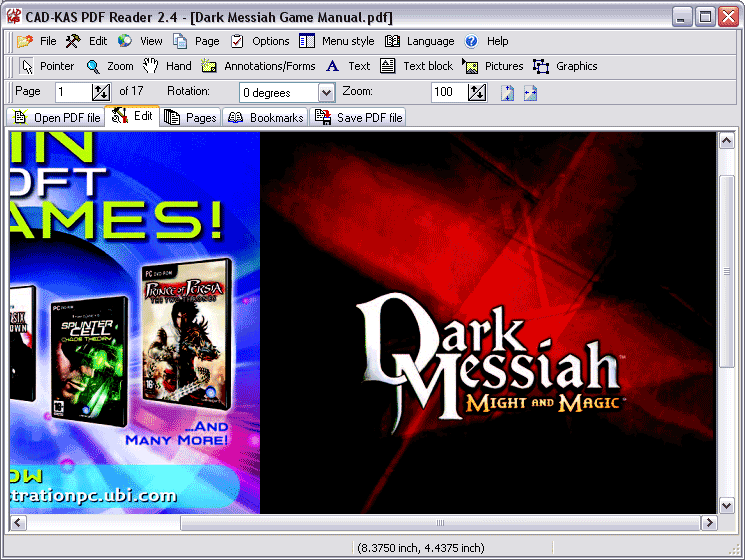Open the View menu
Screen dimensions: 745x560
pyautogui.click(x=151, y=41)
